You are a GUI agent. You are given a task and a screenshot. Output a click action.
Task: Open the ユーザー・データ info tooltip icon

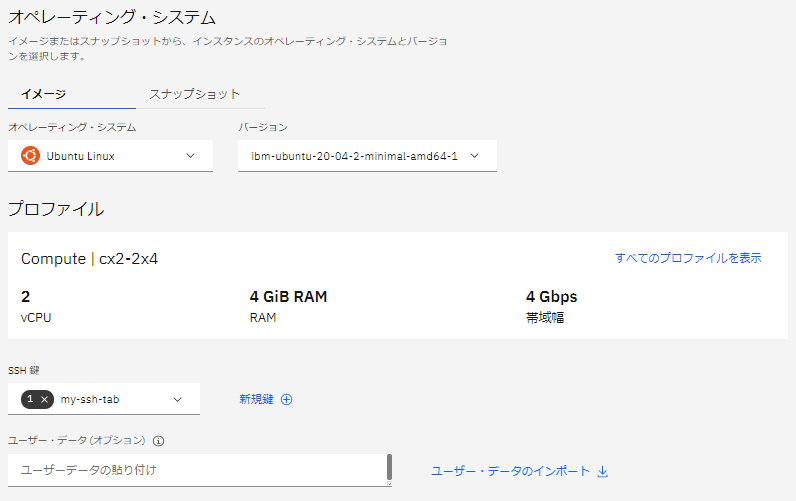(x=158, y=440)
